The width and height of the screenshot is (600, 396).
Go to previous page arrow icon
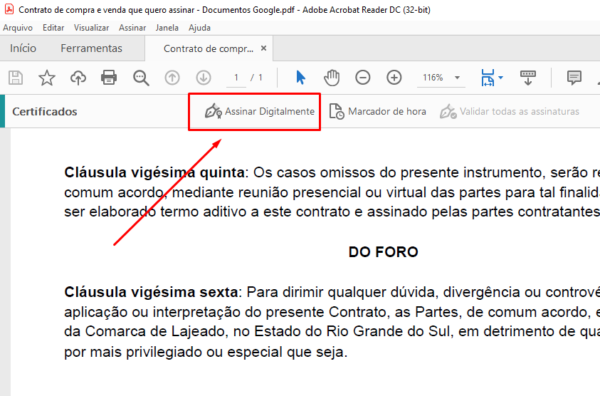(172, 78)
